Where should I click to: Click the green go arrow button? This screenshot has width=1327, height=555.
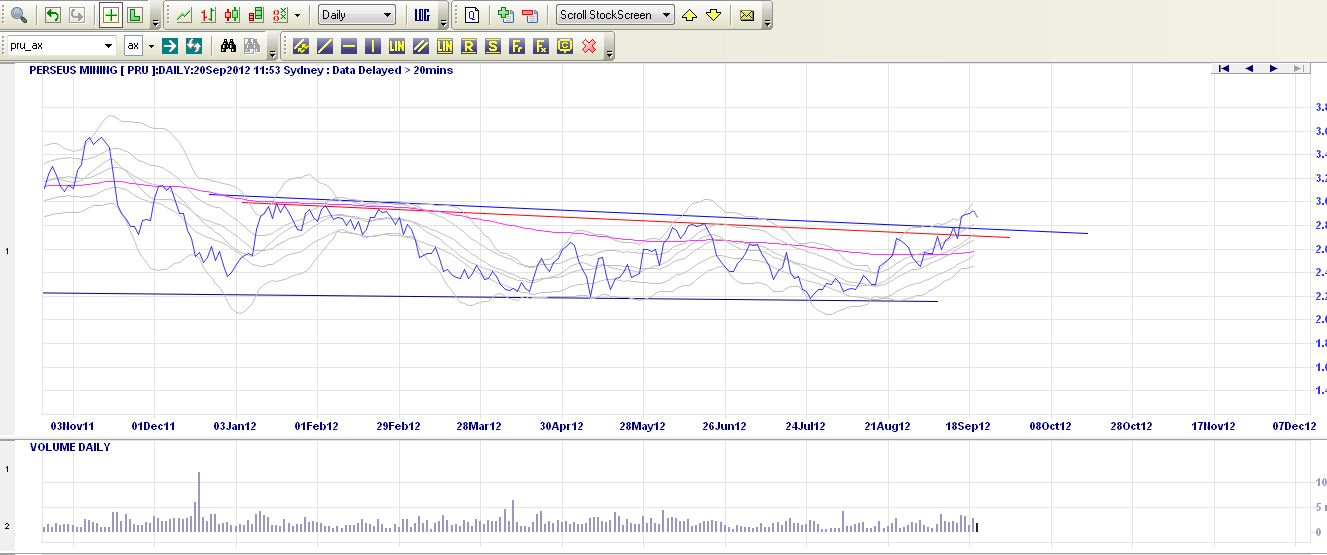(x=171, y=45)
